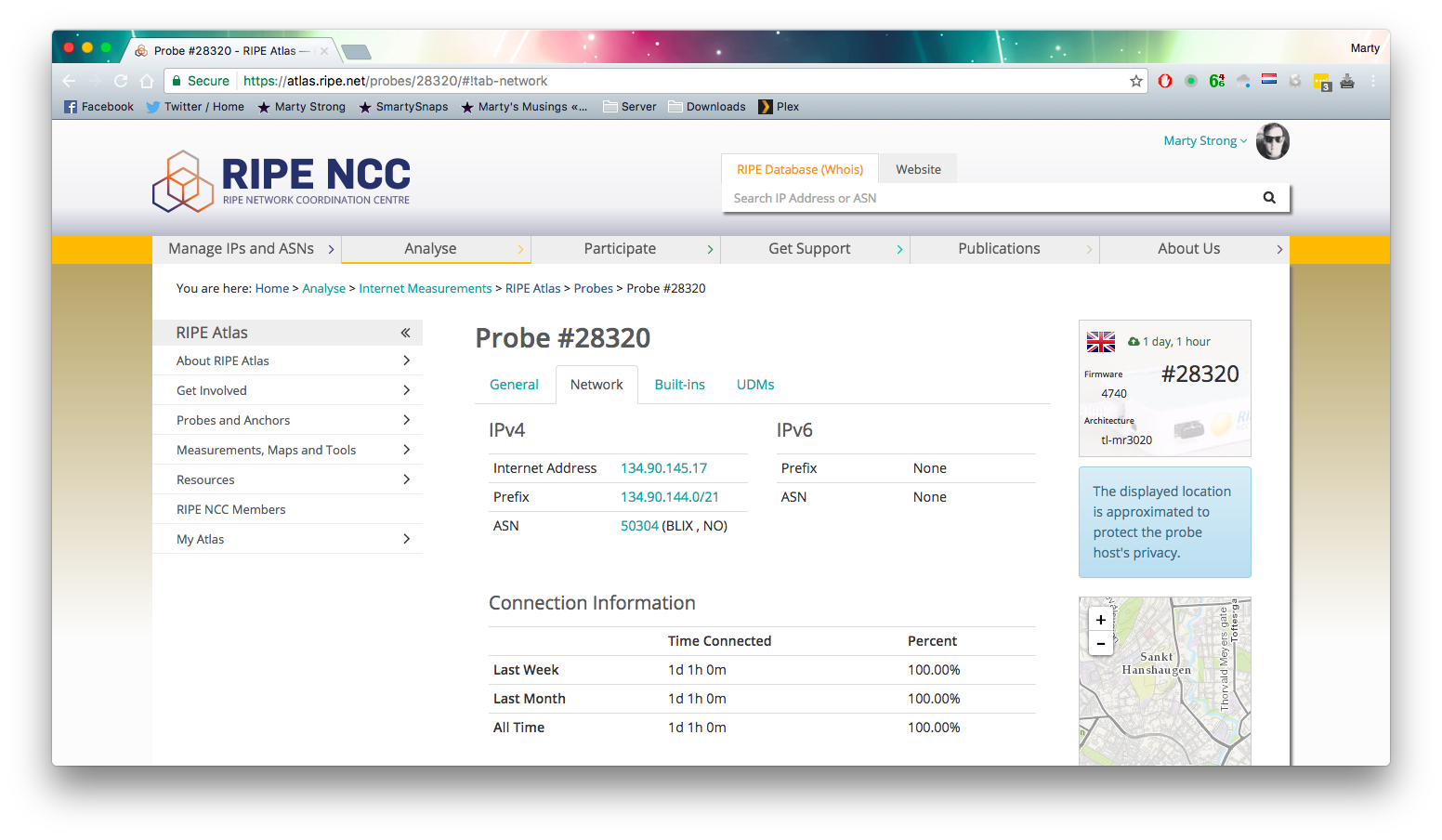Open the AdBlock red hand extension
1442x840 pixels.
(x=1165, y=81)
